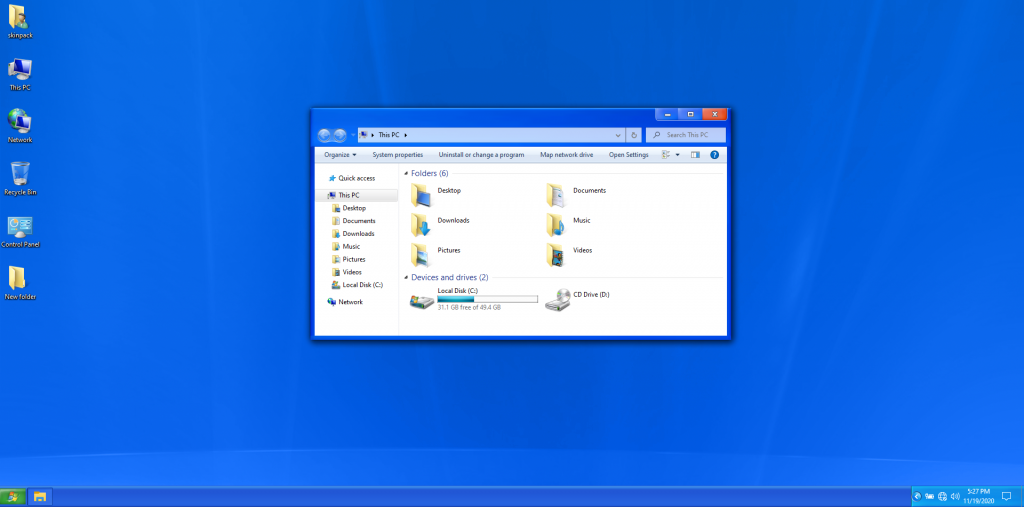Open the action center notifications panel

pos(1006,496)
